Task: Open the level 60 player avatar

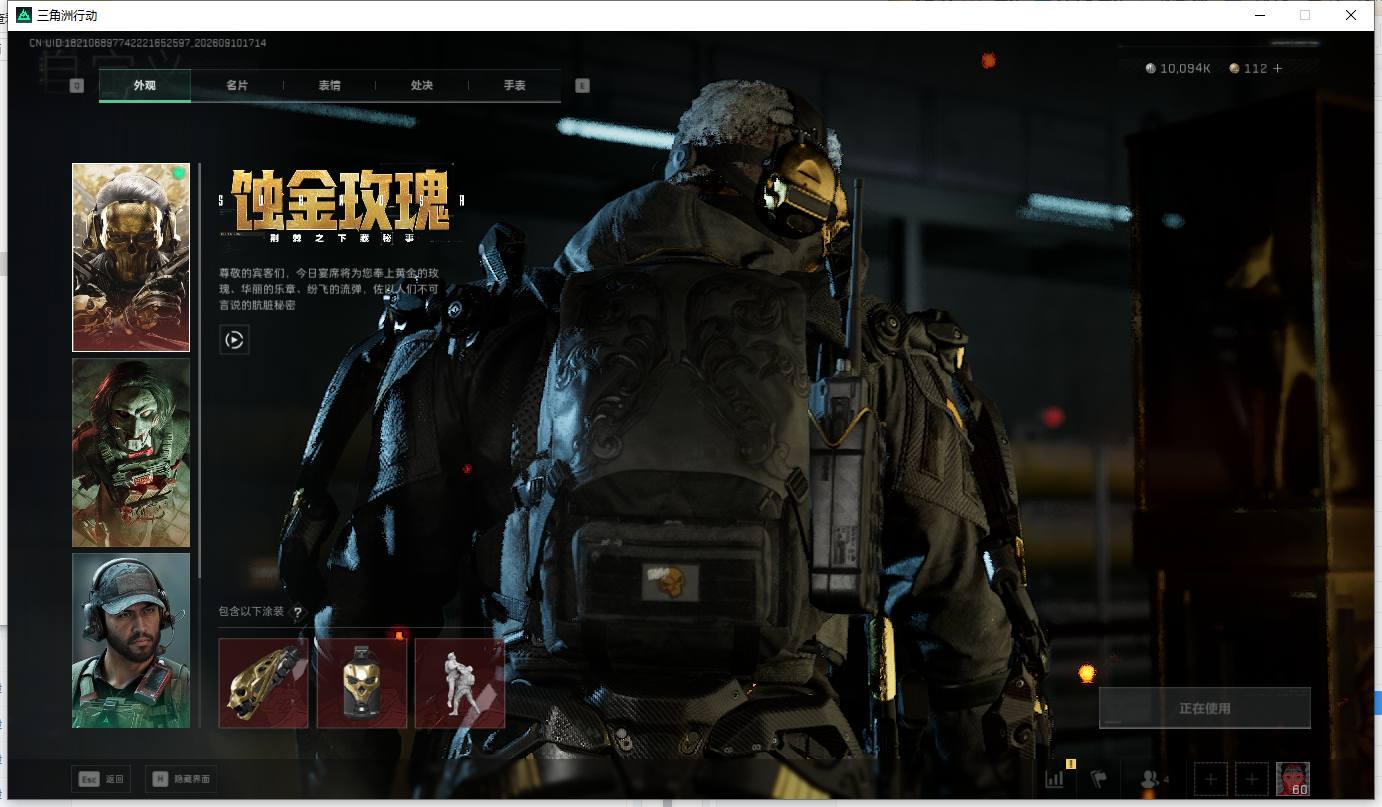Action: (x=1293, y=778)
